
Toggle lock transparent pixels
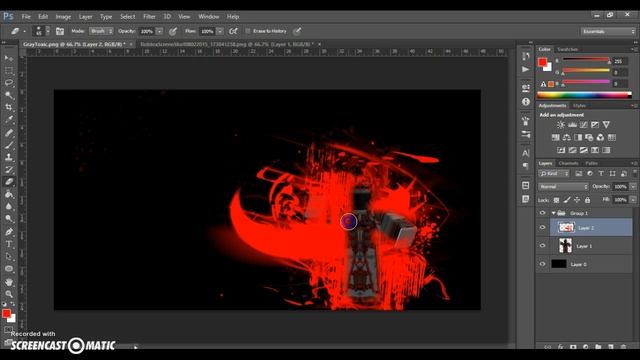(556, 200)
